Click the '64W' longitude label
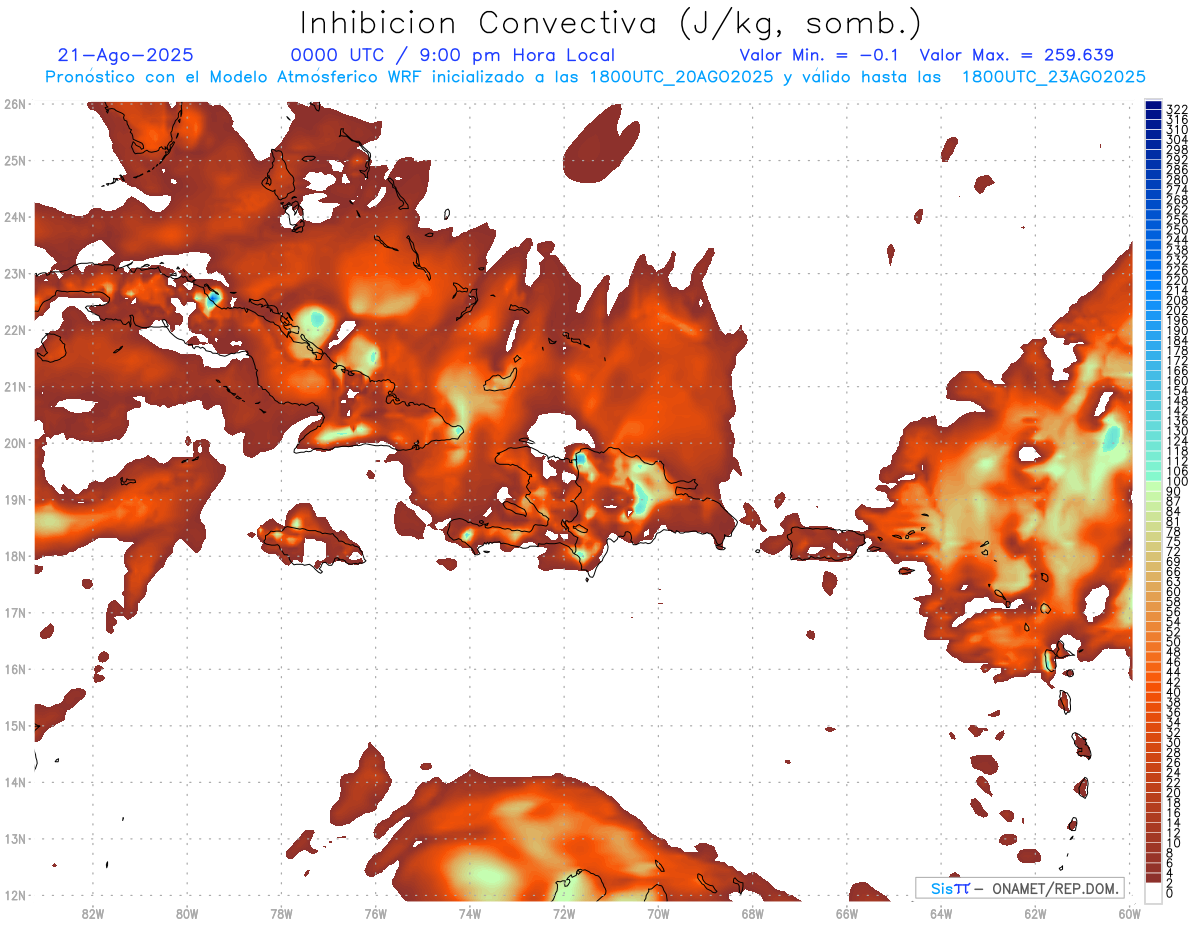This screenshot has height=927, width=1200. (940, 912)
